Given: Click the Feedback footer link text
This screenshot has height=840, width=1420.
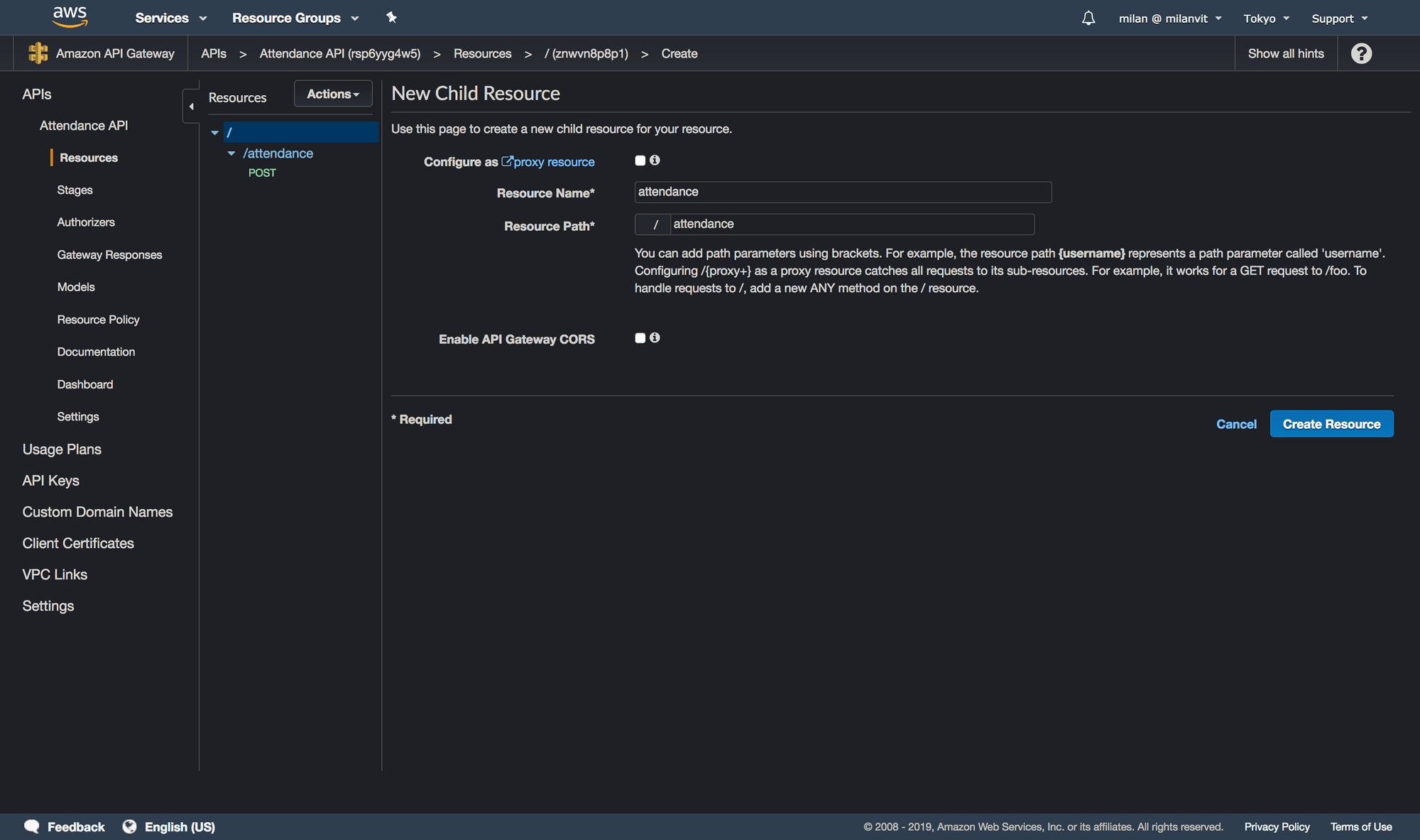Looking at the screenshot, I should click(76, 827).
